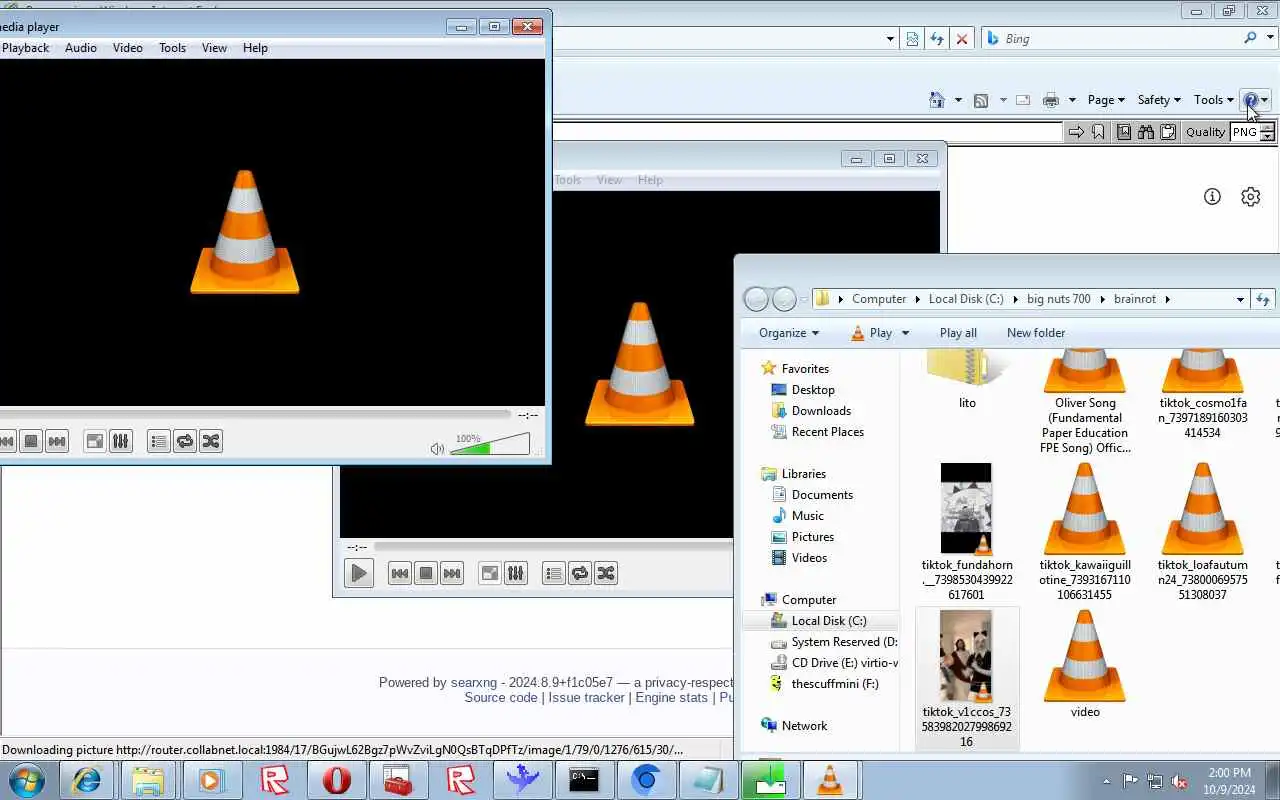This screenshot has height=800, width=1280.
Task: Click the IE Help question mark icon
Action: [1250, 100]
